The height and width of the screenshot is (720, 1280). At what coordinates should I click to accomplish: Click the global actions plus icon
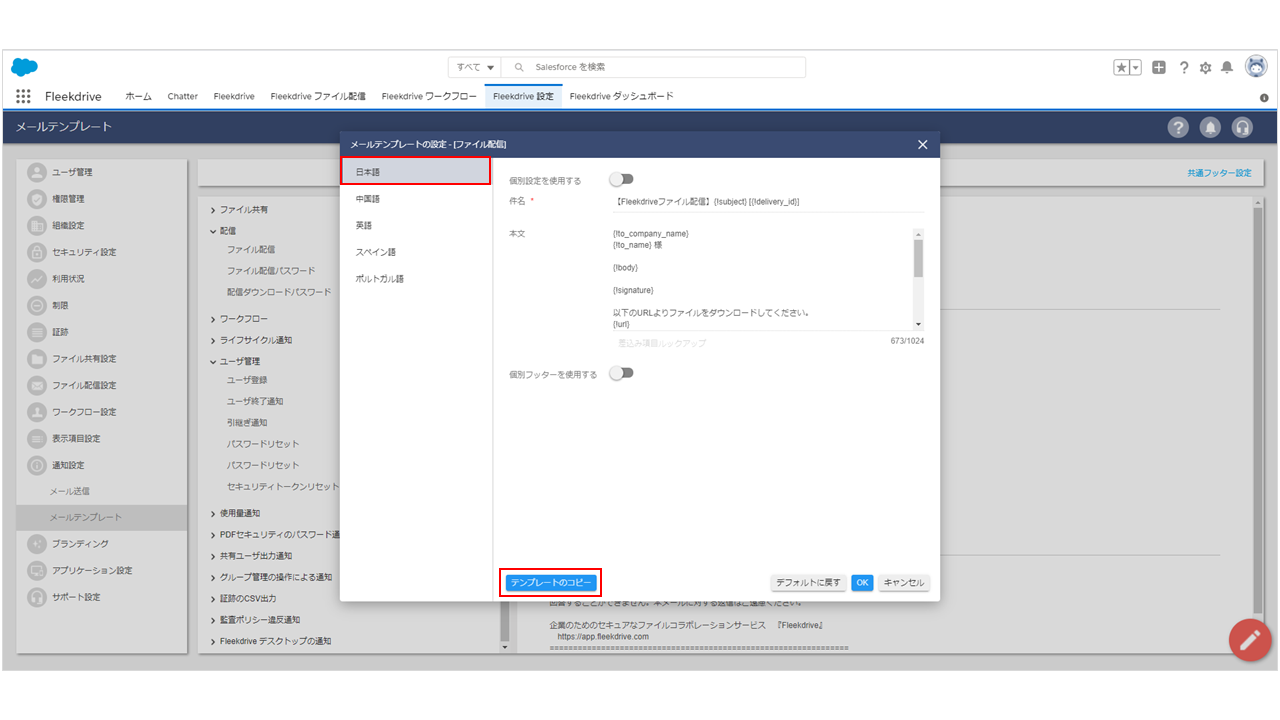point(1159,67)
